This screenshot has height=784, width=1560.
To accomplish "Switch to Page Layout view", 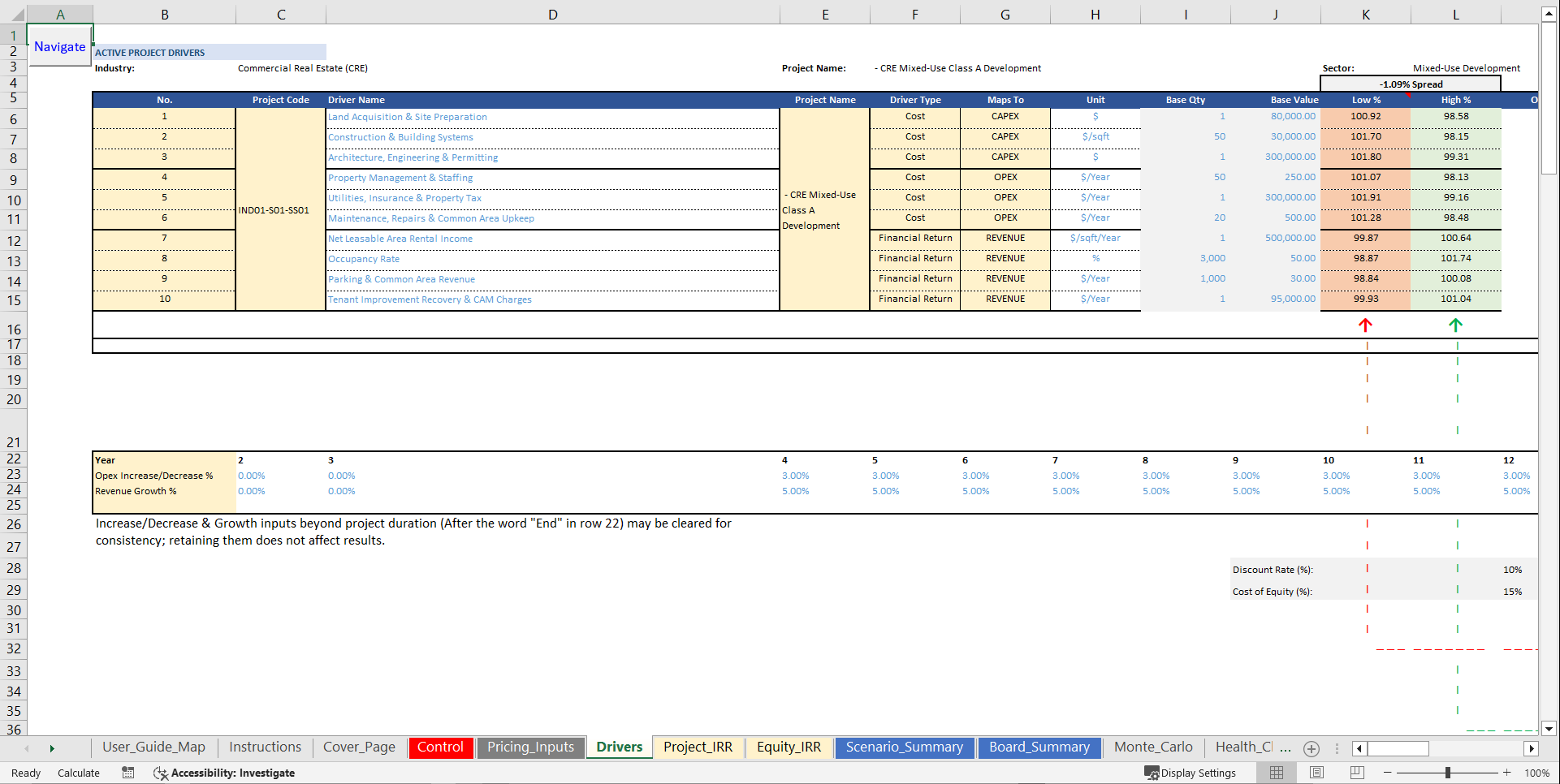I will 1316,773.
